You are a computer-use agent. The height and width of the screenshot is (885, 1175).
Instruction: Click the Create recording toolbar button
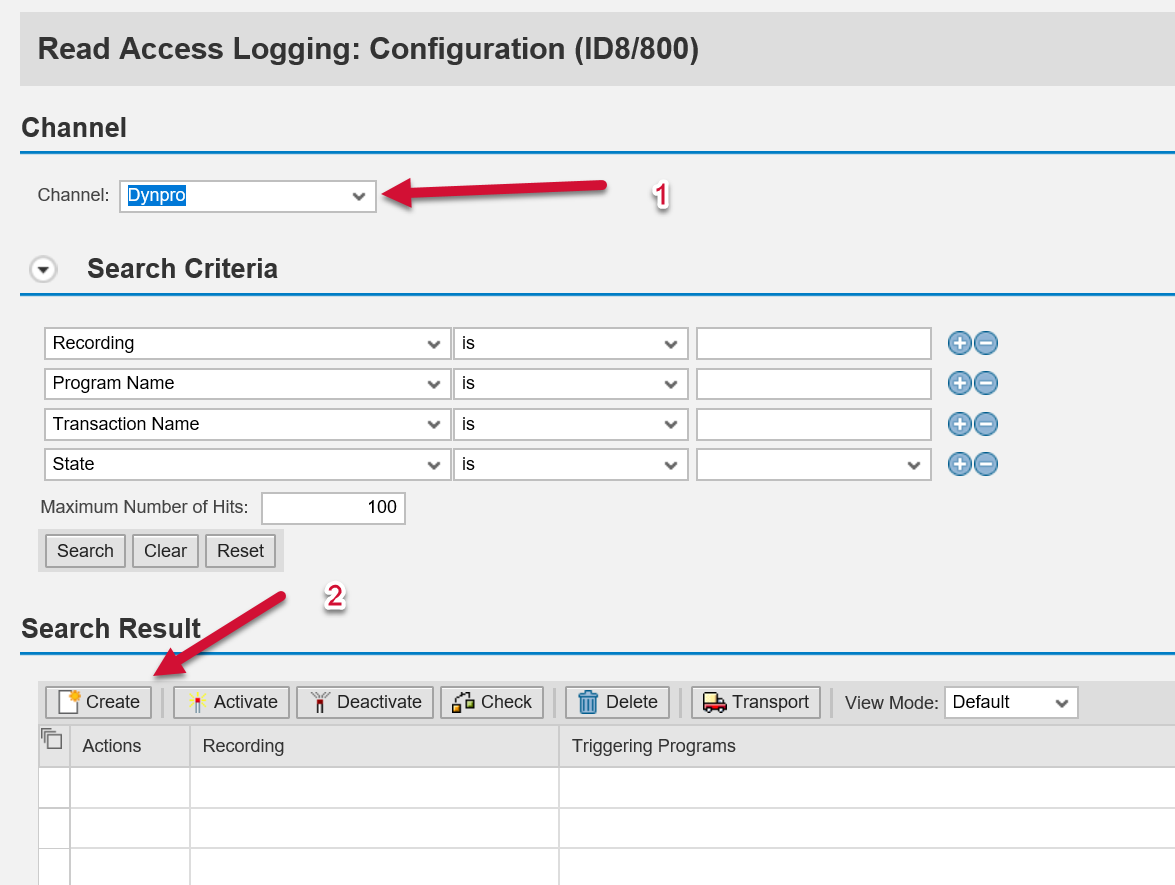pyautogui.click(x=99, y=702)
